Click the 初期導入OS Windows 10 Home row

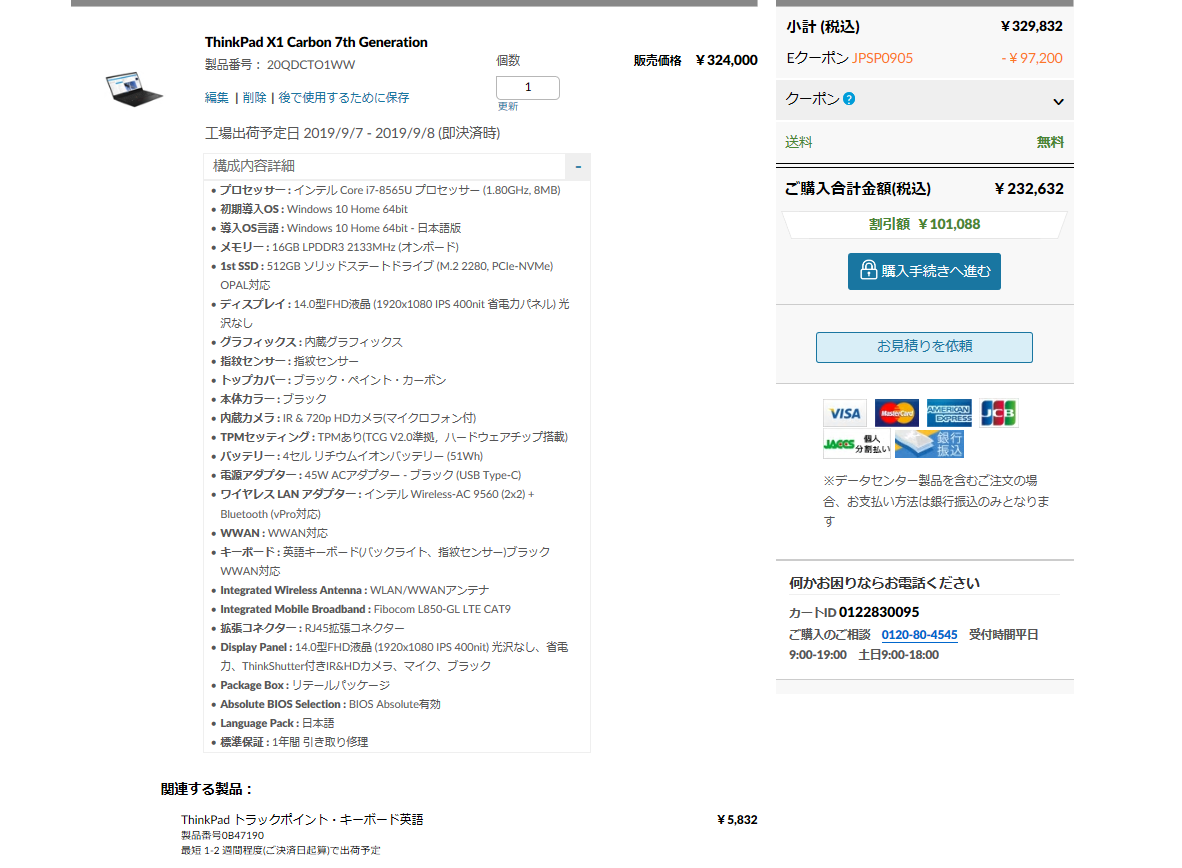pos(314,209)
